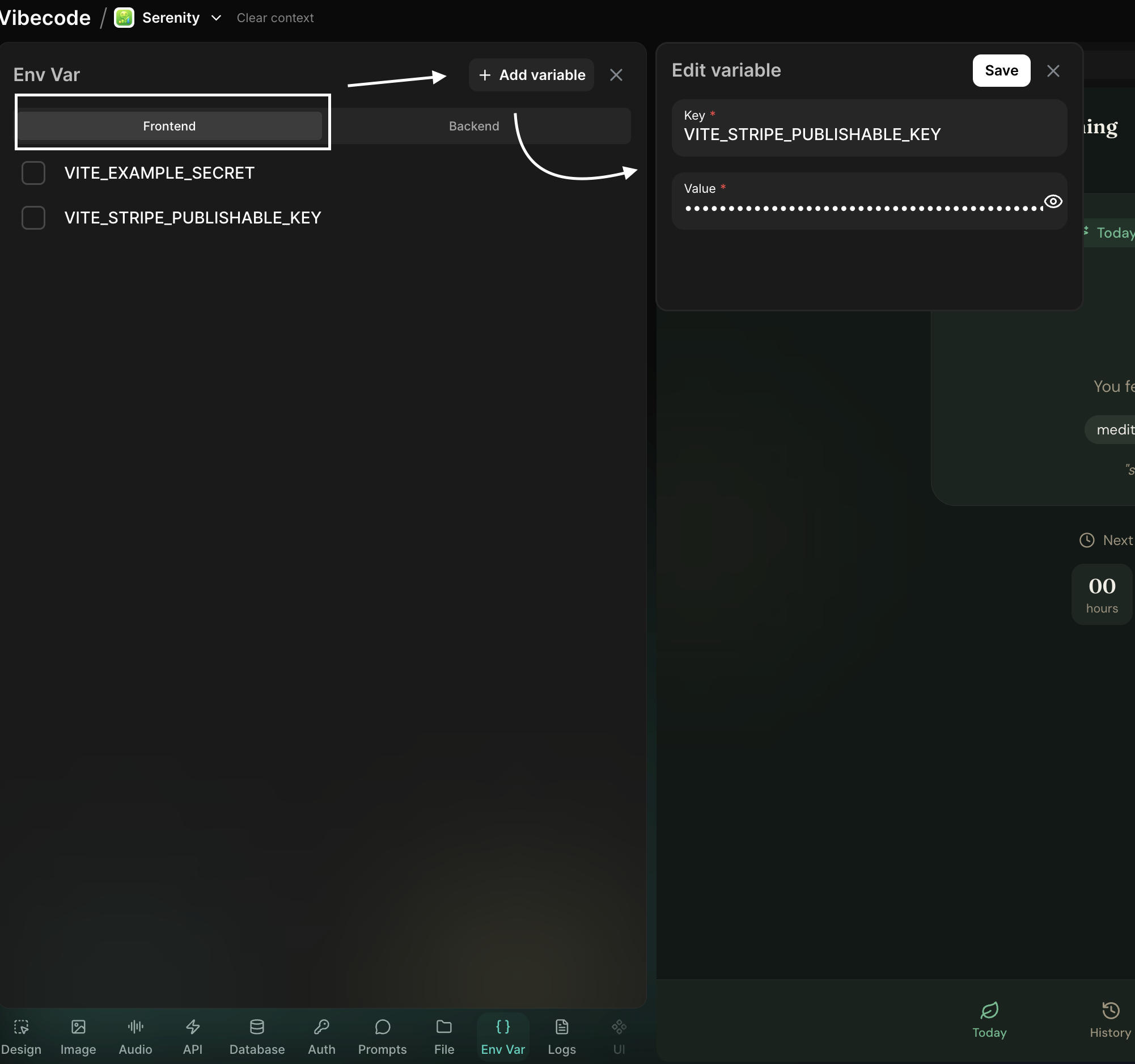Check the VITE_EXAMPLE_SECRET checkbox
Image resolution: width=1135 pixels, height=1064 pixels.
tap(33, 173)
